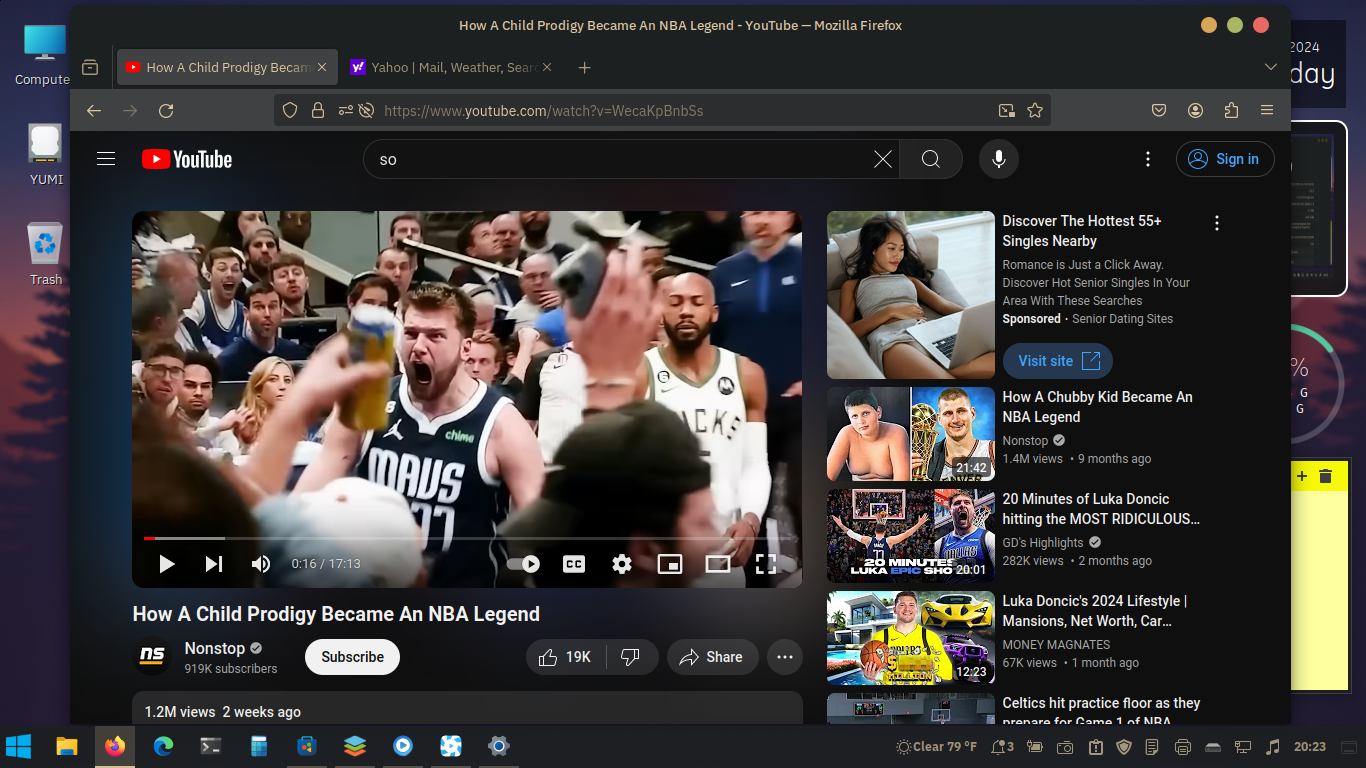Close the Yahoo tab

coord(545,67)
